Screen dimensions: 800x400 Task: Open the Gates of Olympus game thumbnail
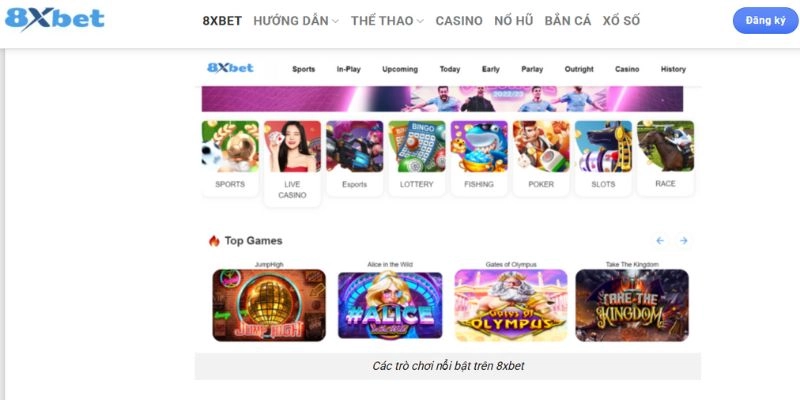point(511,305)
